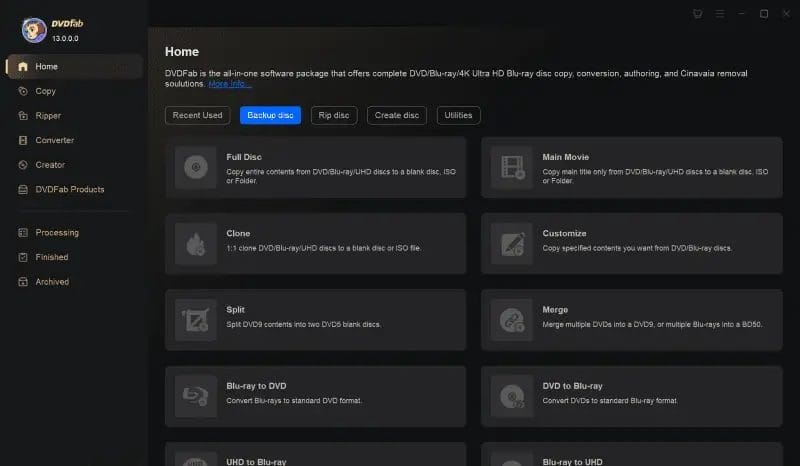Select the Home sidebar icon
The image size is (800, 466).
(22, 66)
